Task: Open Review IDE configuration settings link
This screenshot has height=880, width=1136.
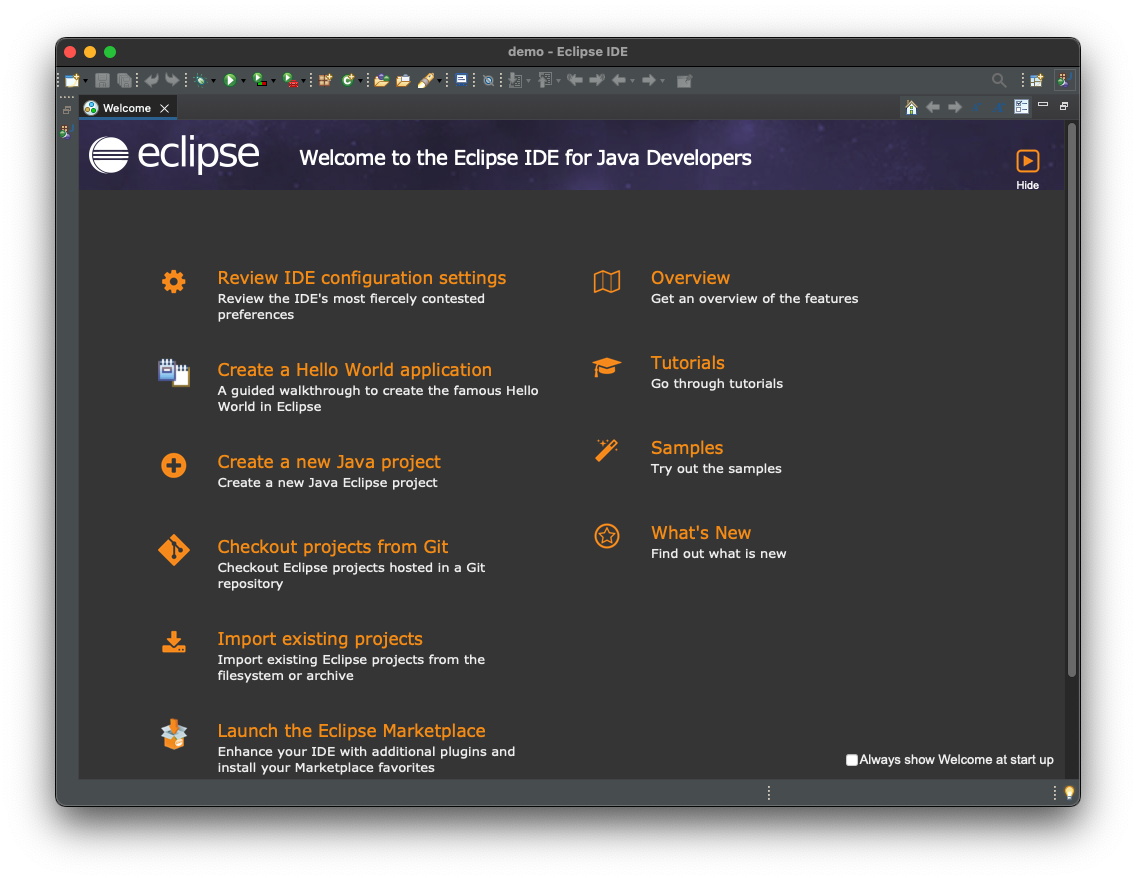Action: [x=362, y=277]
